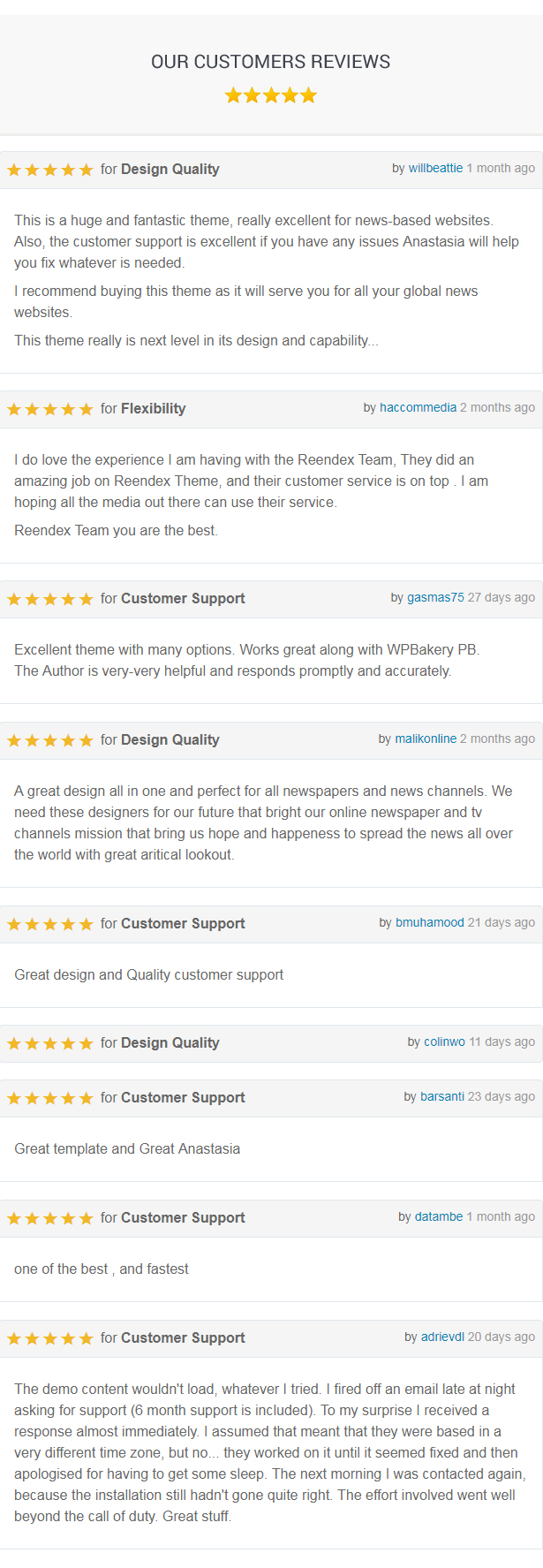Click the star rating on adrievdl's review
This screenshot has height=1568, width=543.
[x=50, y=1338]
